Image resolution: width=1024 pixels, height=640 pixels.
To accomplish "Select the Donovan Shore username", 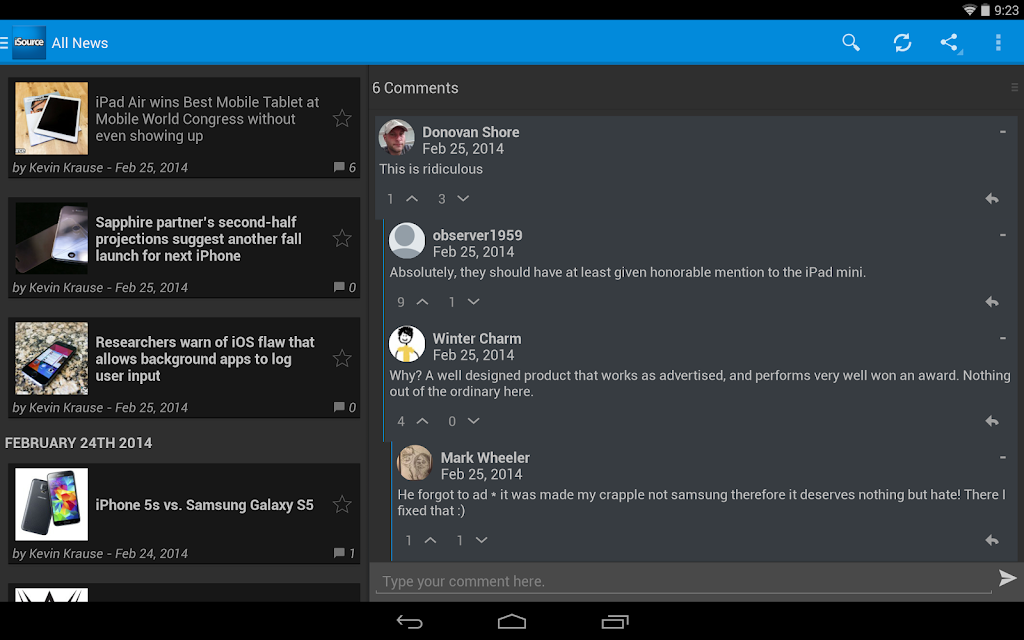I will [471, 132].
